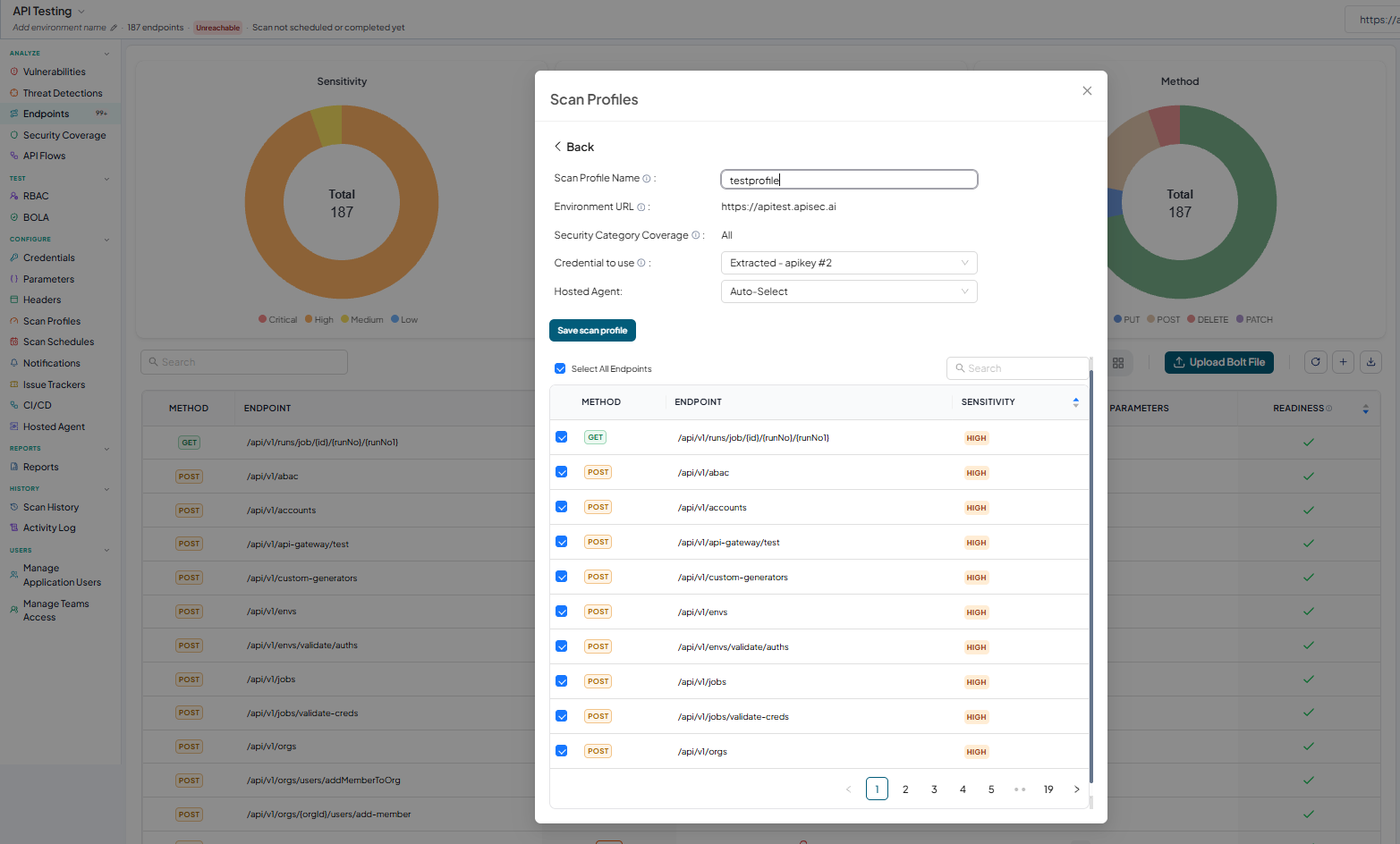The image size is (1400, 844).
Task: Expand the API Testing application dropdown
Action: click(x=81, y=12)
